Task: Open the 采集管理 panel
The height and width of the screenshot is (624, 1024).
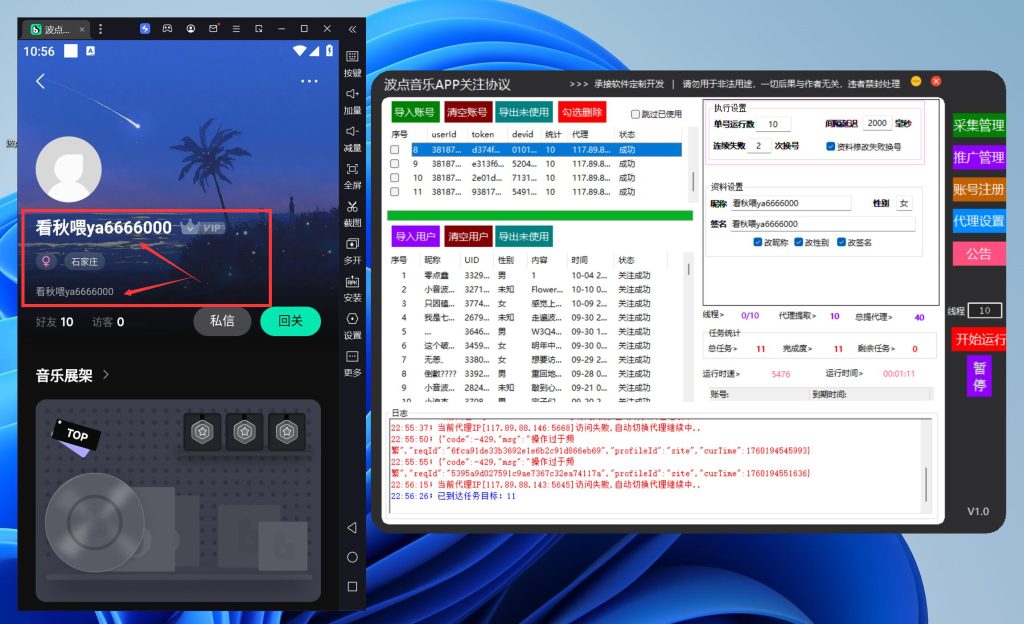Action: pyautogui.click(x=978, y=126)
